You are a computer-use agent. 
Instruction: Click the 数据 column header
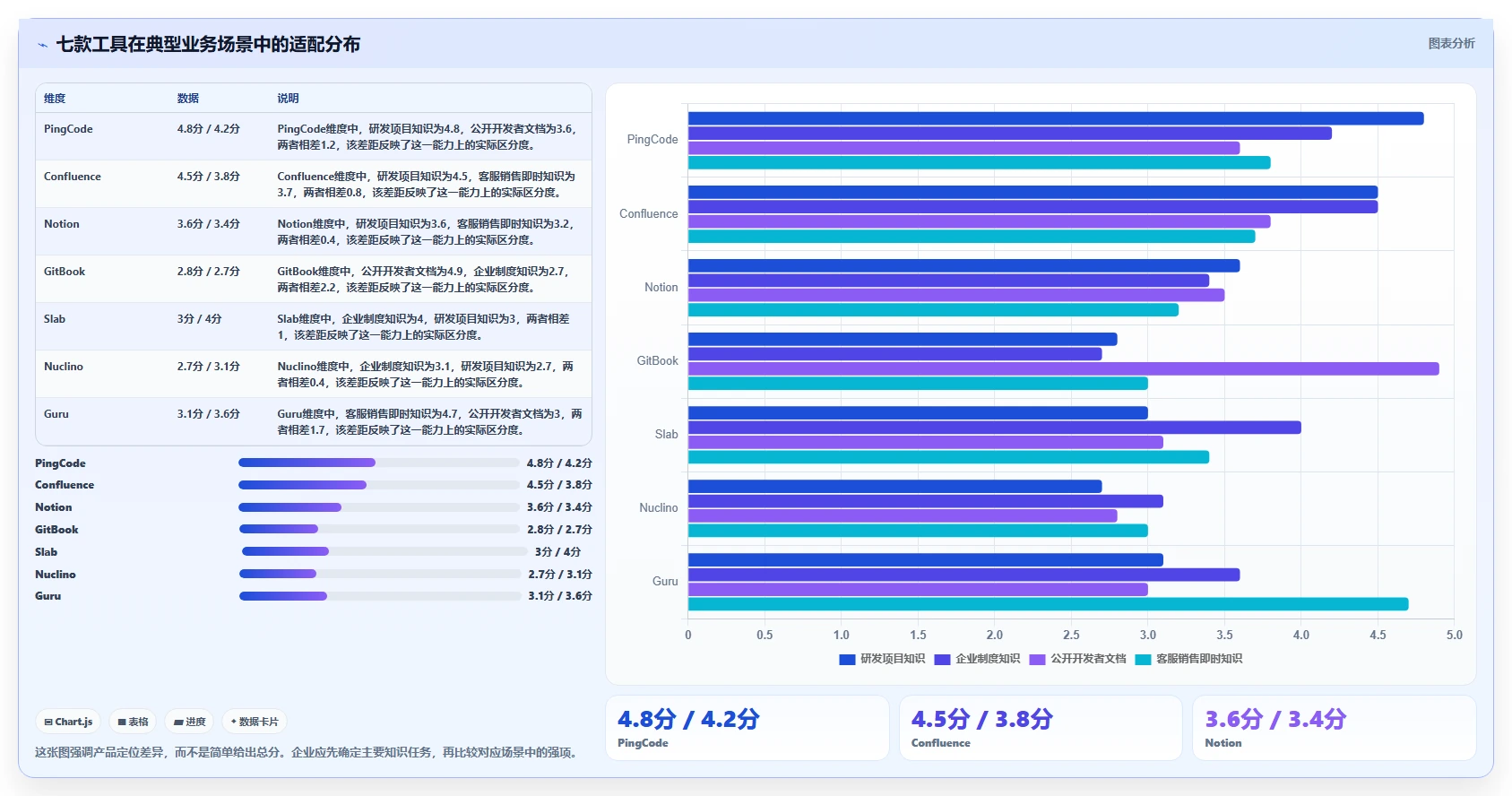(x=187, y=99)
